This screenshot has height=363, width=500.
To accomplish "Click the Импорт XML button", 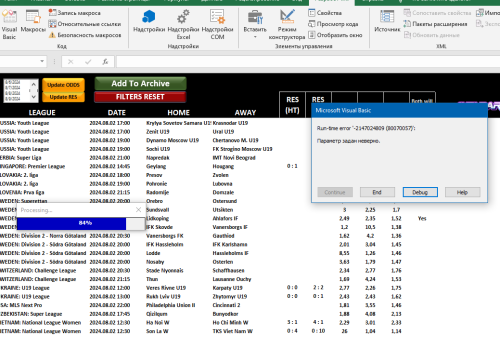I will (x=488, y=13).
